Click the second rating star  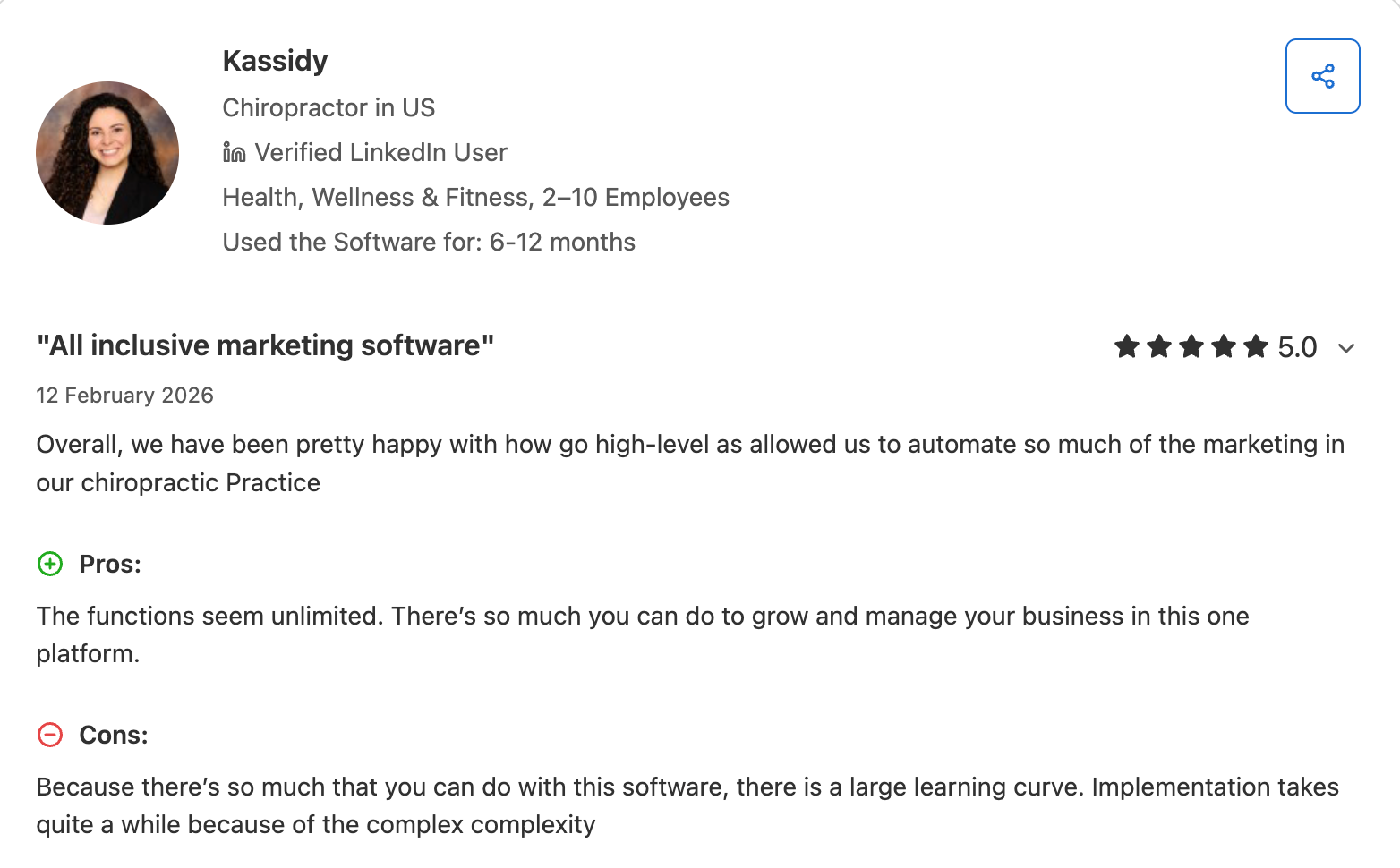[x=1159, y=346]
